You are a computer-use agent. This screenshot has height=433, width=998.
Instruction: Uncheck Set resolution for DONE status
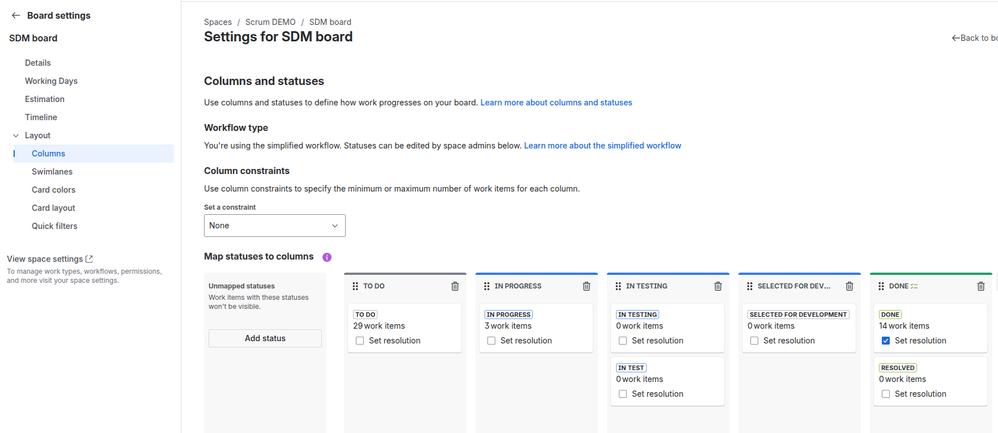pos(886,341)
